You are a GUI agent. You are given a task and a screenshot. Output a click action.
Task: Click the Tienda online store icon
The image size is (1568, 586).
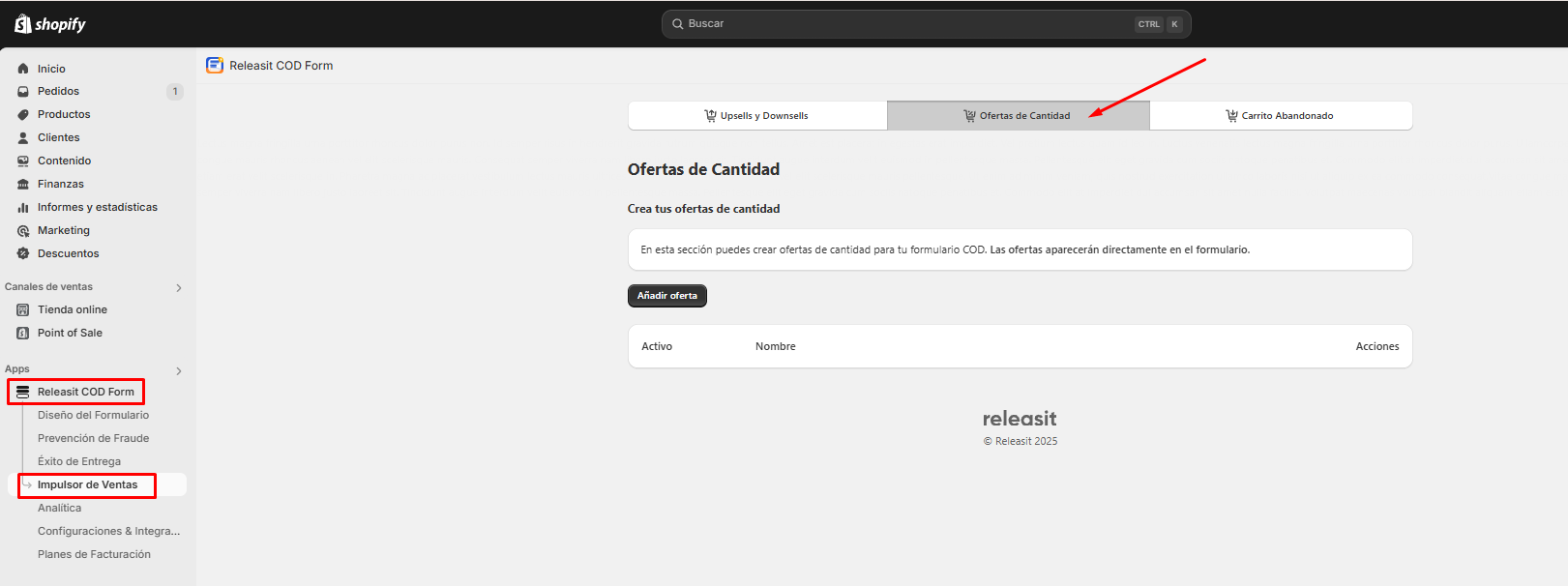pyautogui.click(x=23, y=310)
